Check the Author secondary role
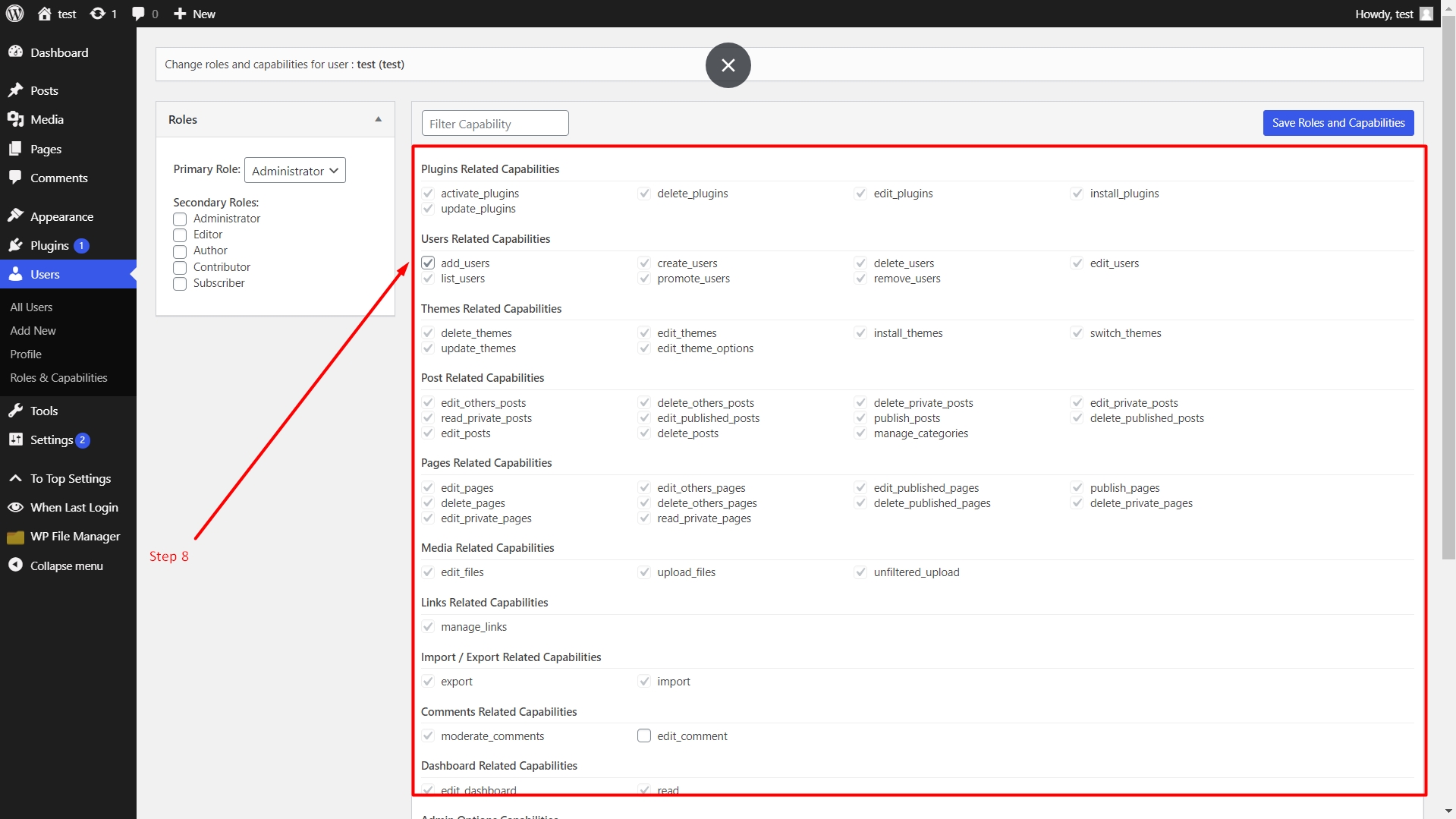The height and width of the screenshot is (819, 1456). tap(180, 251)
